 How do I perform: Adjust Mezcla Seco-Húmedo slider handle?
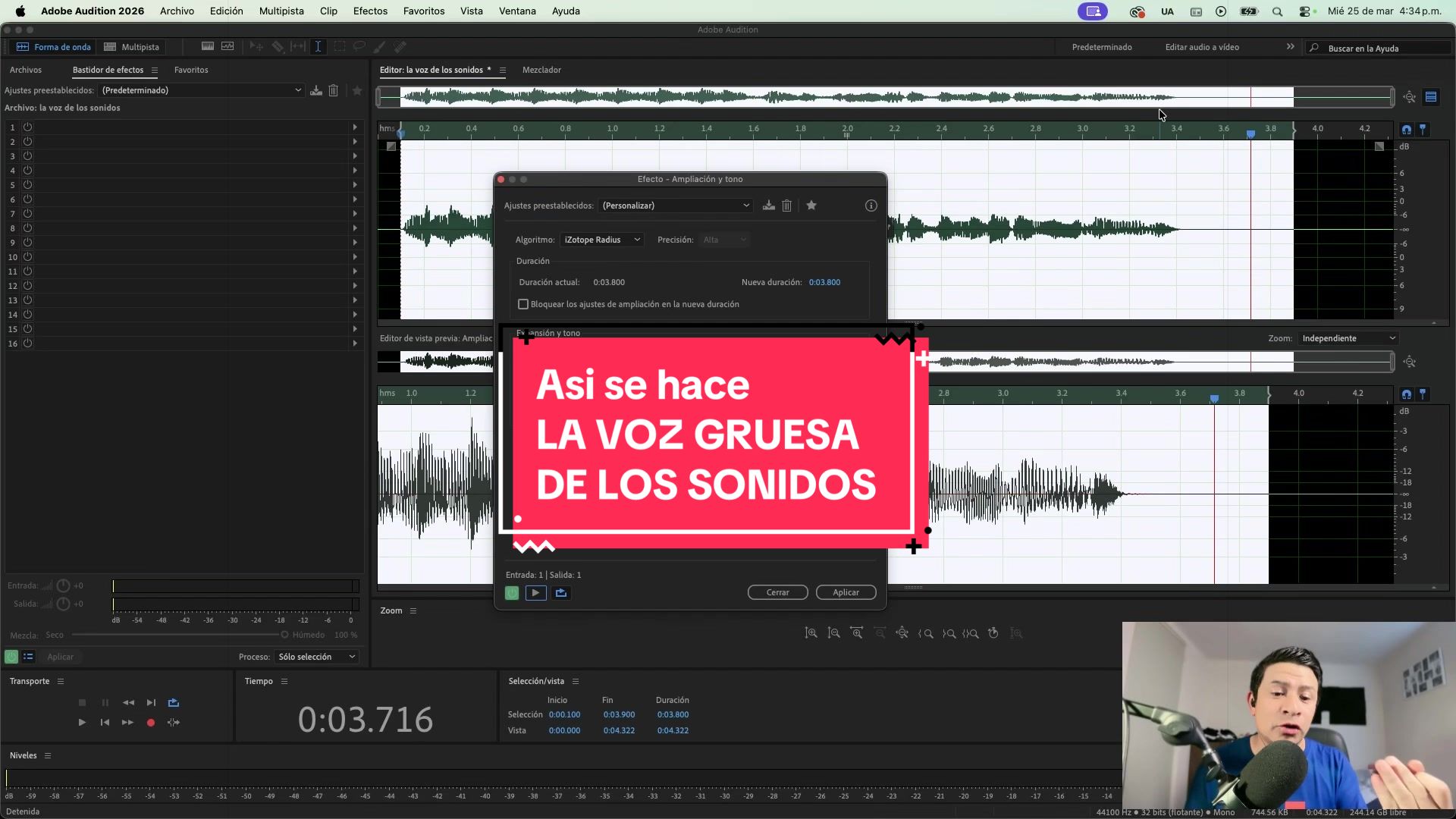284,635
